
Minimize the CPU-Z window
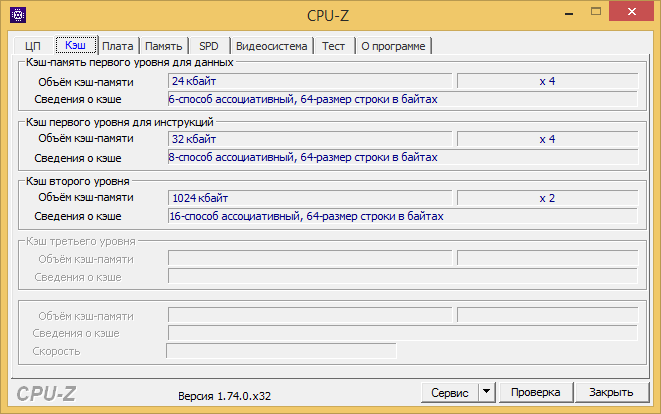click(x=569, y=13)
